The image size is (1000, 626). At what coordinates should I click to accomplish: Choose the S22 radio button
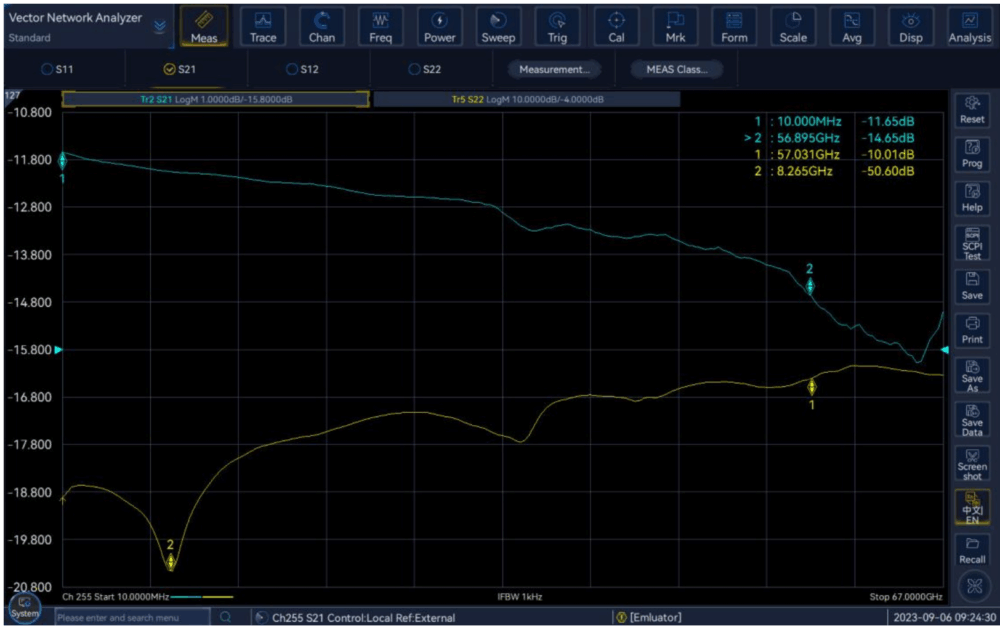[x=414, y=69]
